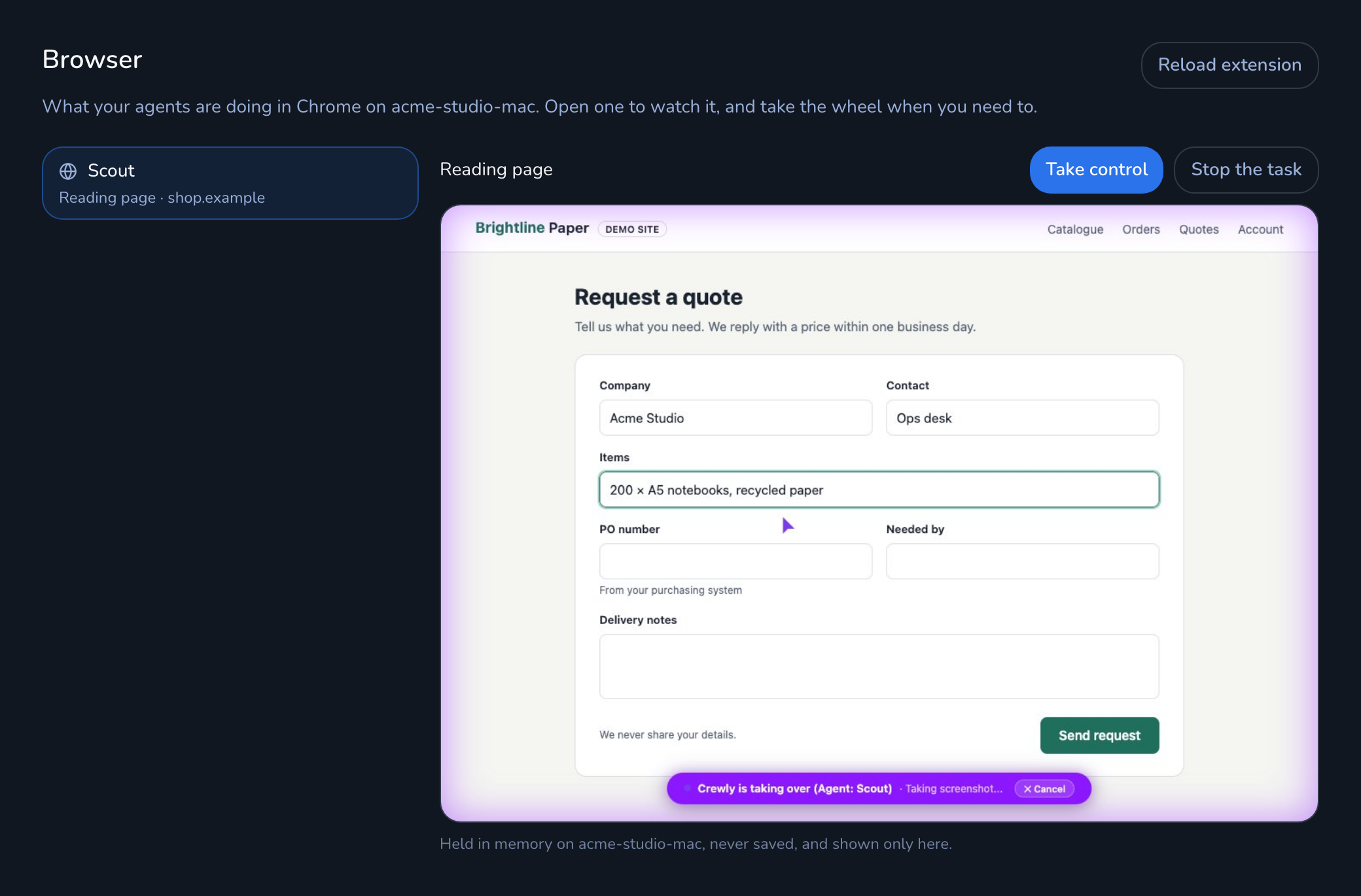Image resolution: width=1361 pixels, height=896 pixels.
Task: Click into the Contact field
Action: click(x=1022, y=418)
